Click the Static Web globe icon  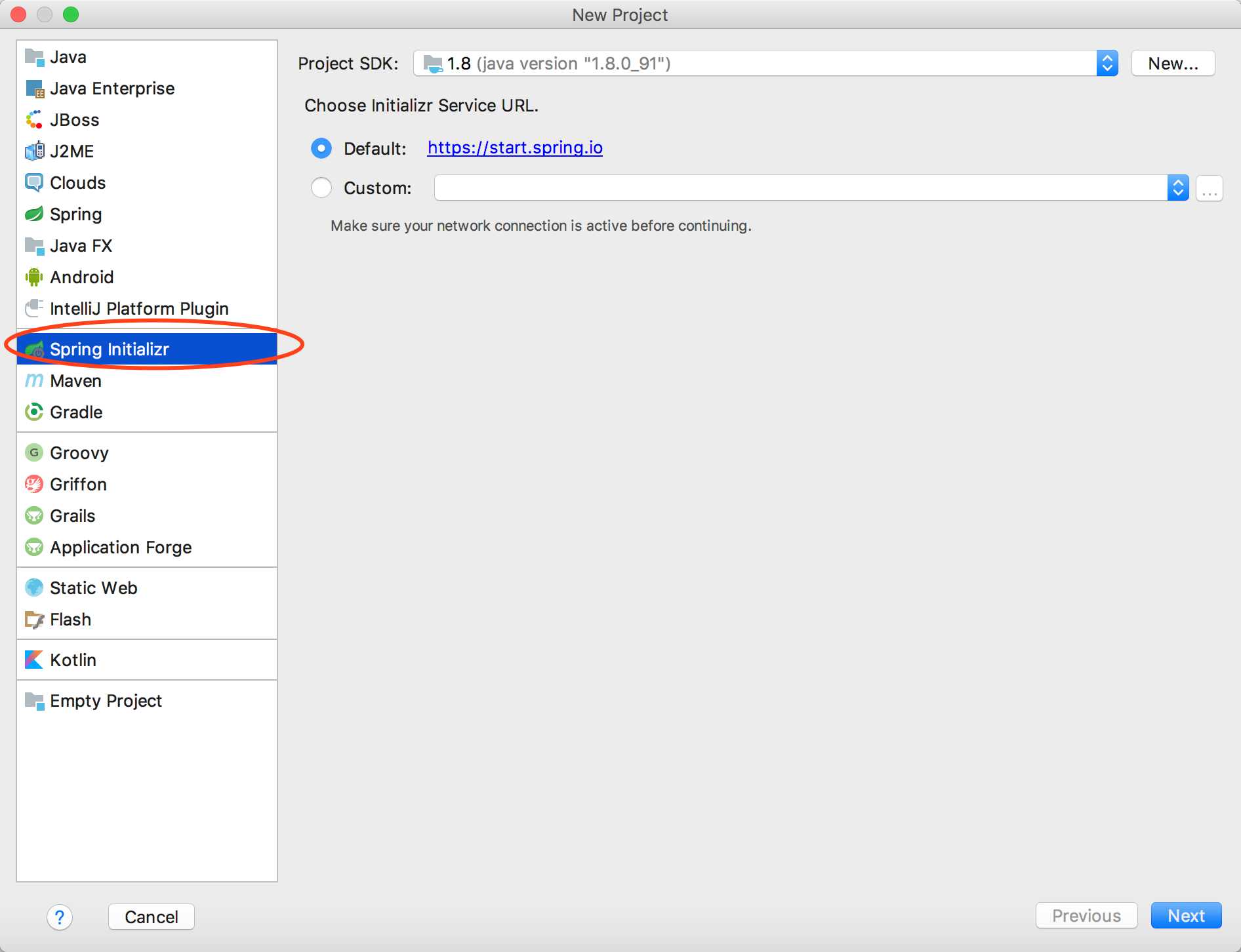pos(34,587)
